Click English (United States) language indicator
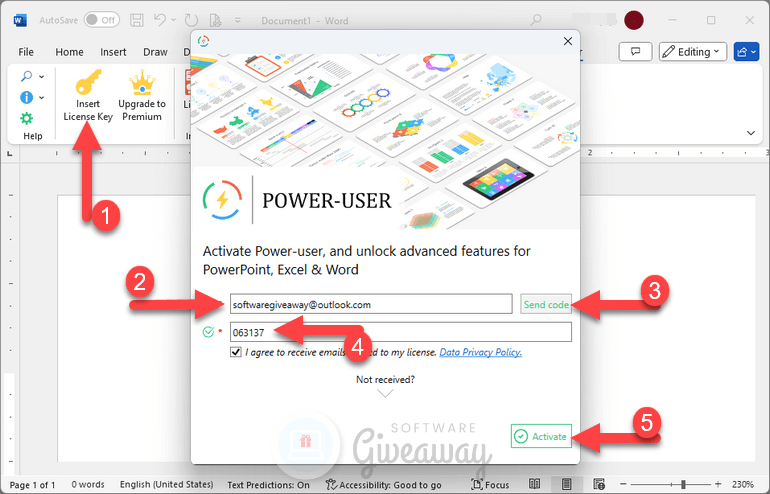Viewport: 770px width, 494px height. click(x=166, y=485)
